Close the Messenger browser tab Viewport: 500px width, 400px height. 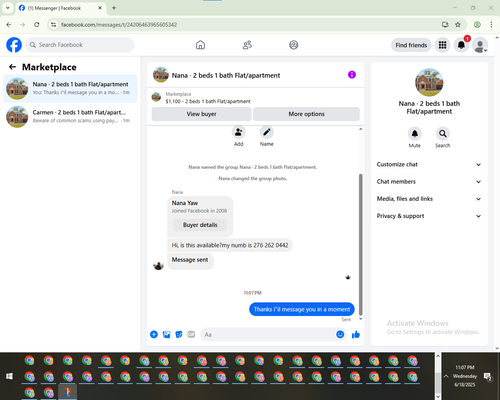coord(100,8)
